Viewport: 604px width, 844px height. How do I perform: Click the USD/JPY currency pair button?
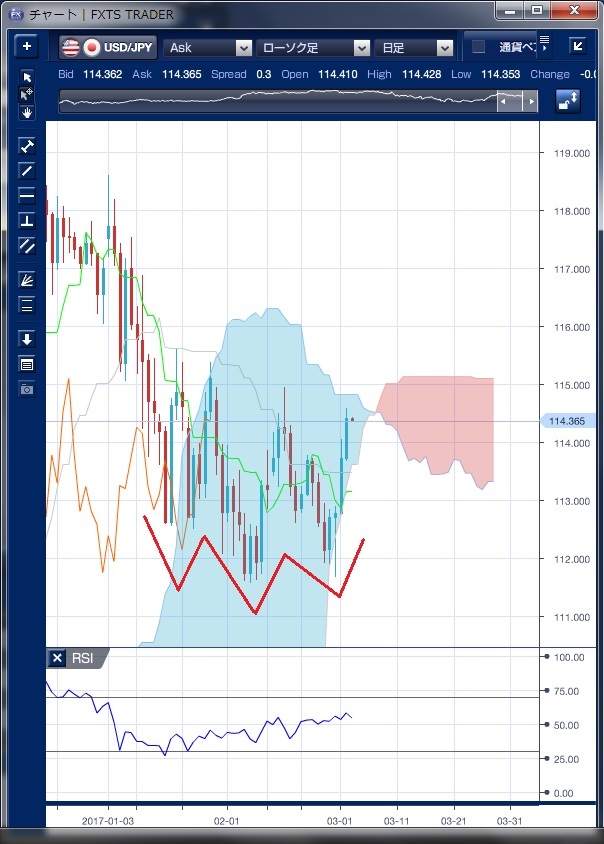click(106, 47)
